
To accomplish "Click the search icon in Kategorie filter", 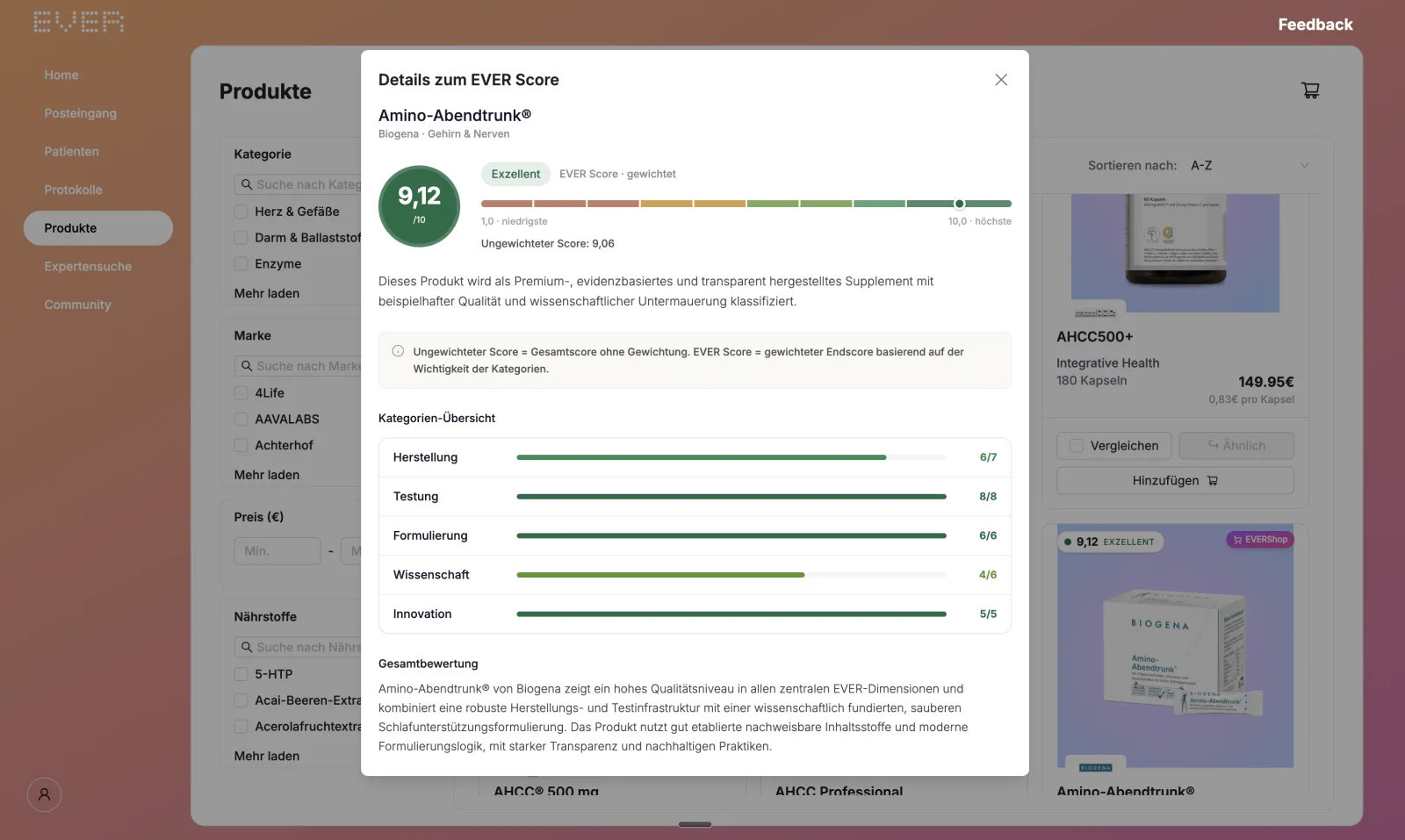I will (x=247, y=184).
